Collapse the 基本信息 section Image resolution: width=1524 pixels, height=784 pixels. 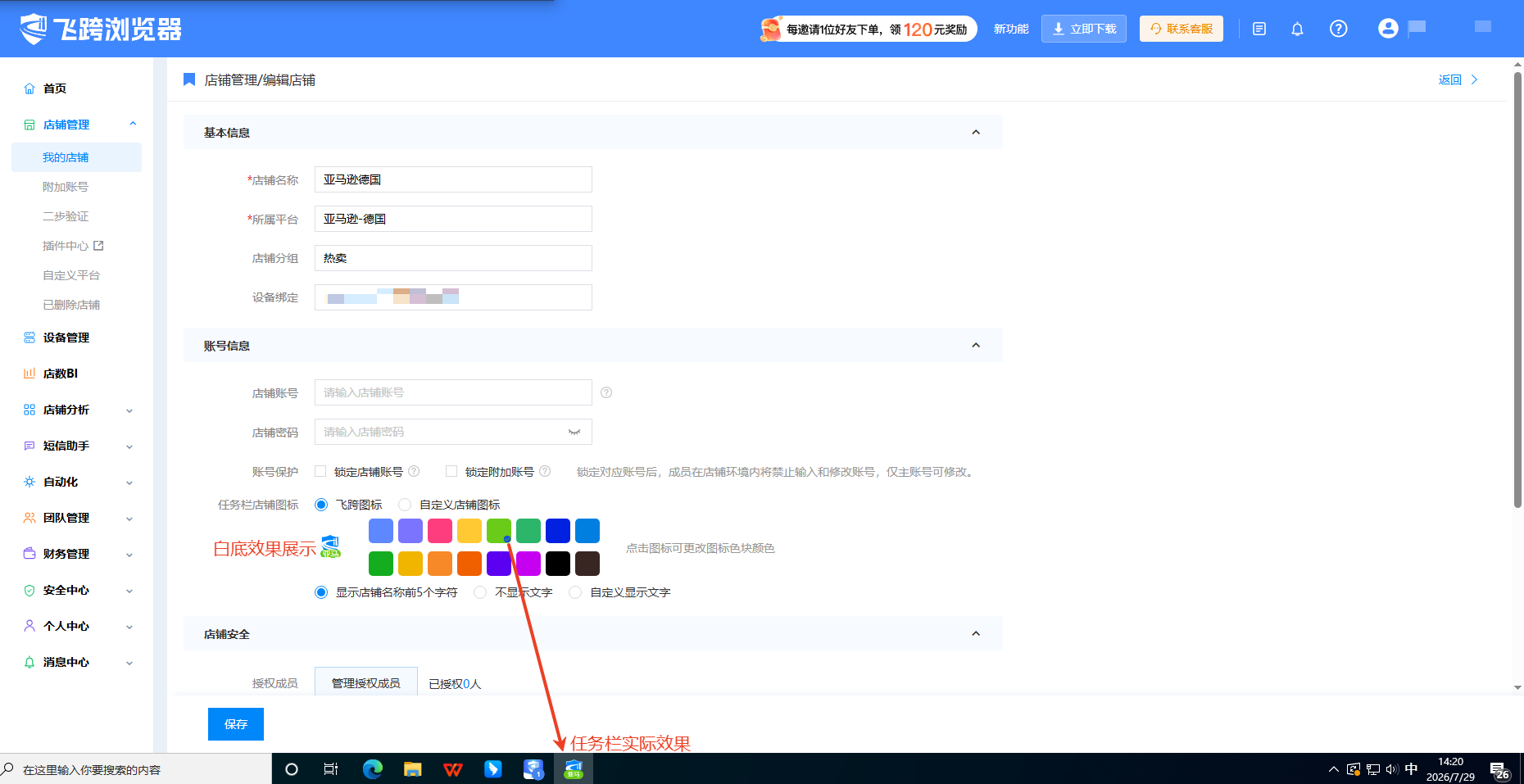tap(976, 132)
